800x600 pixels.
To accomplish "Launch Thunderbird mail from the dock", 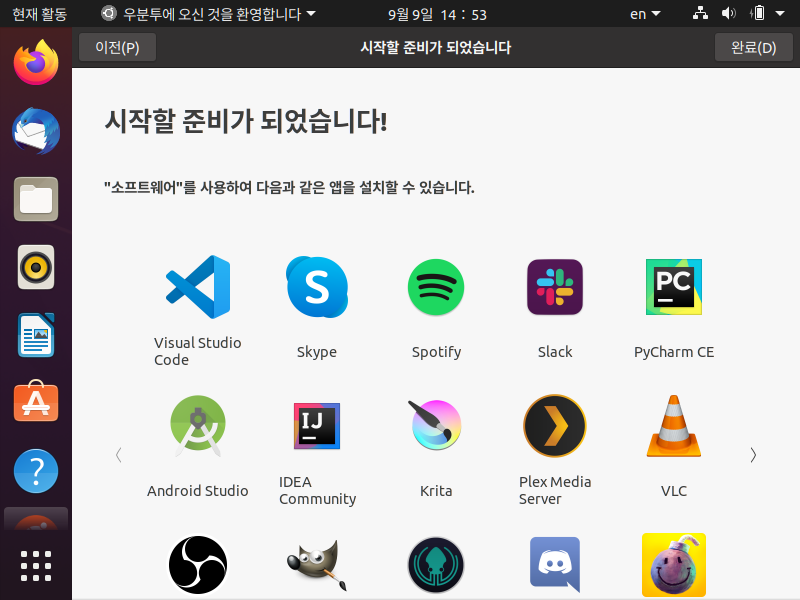I will tap(36, 131).
